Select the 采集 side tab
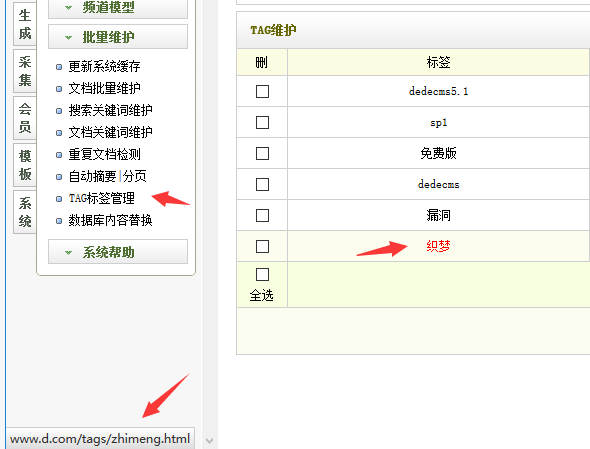The height and width of the screenshot is (449, 590). [25, 71]
